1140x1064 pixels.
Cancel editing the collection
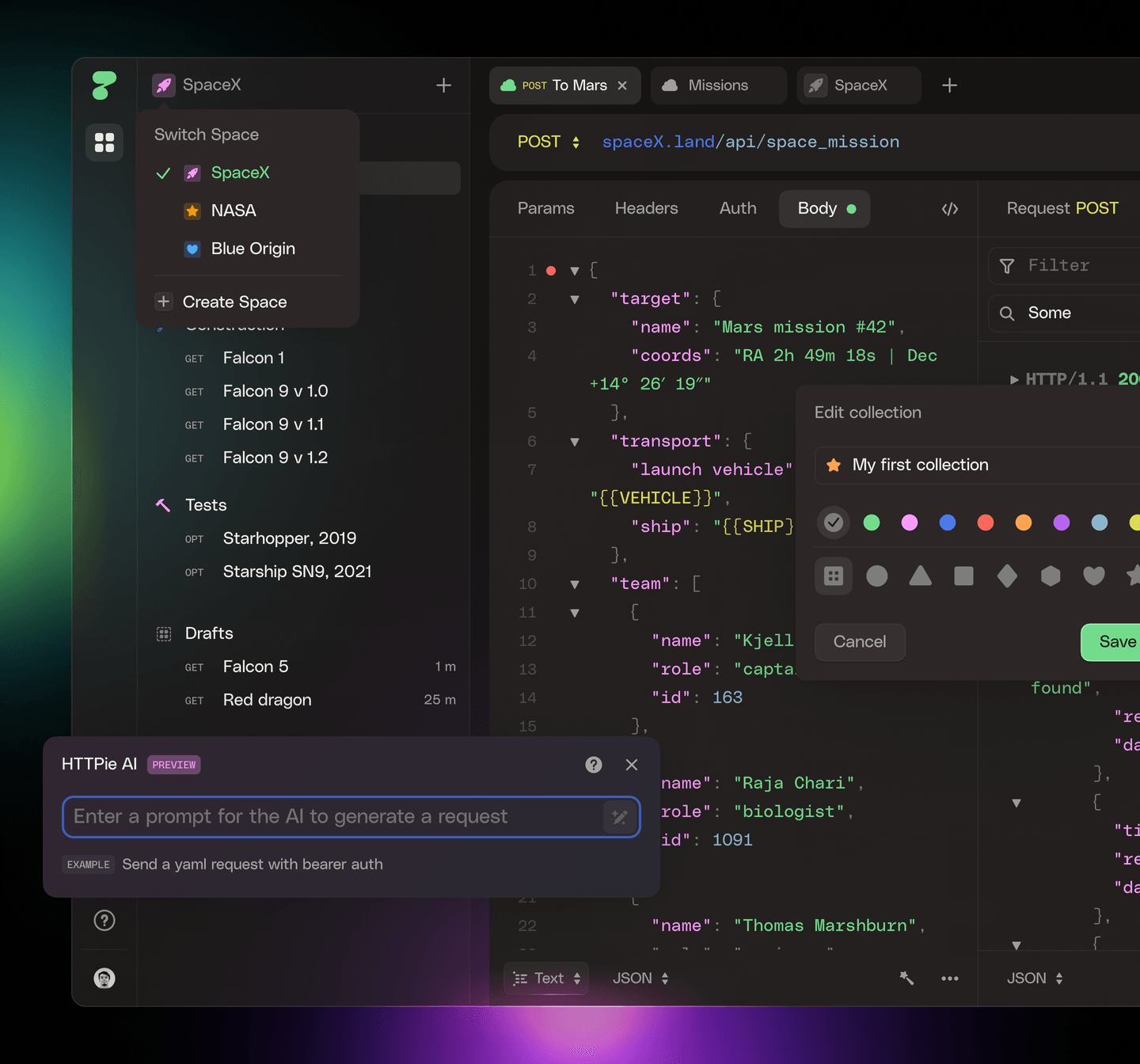tap(860, 642)
